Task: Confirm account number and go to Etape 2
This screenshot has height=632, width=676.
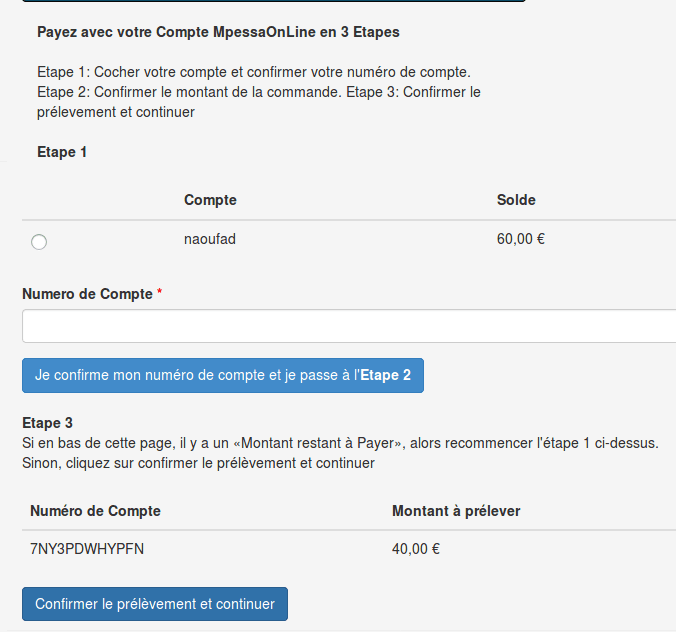Action: [x=223, y=375]
